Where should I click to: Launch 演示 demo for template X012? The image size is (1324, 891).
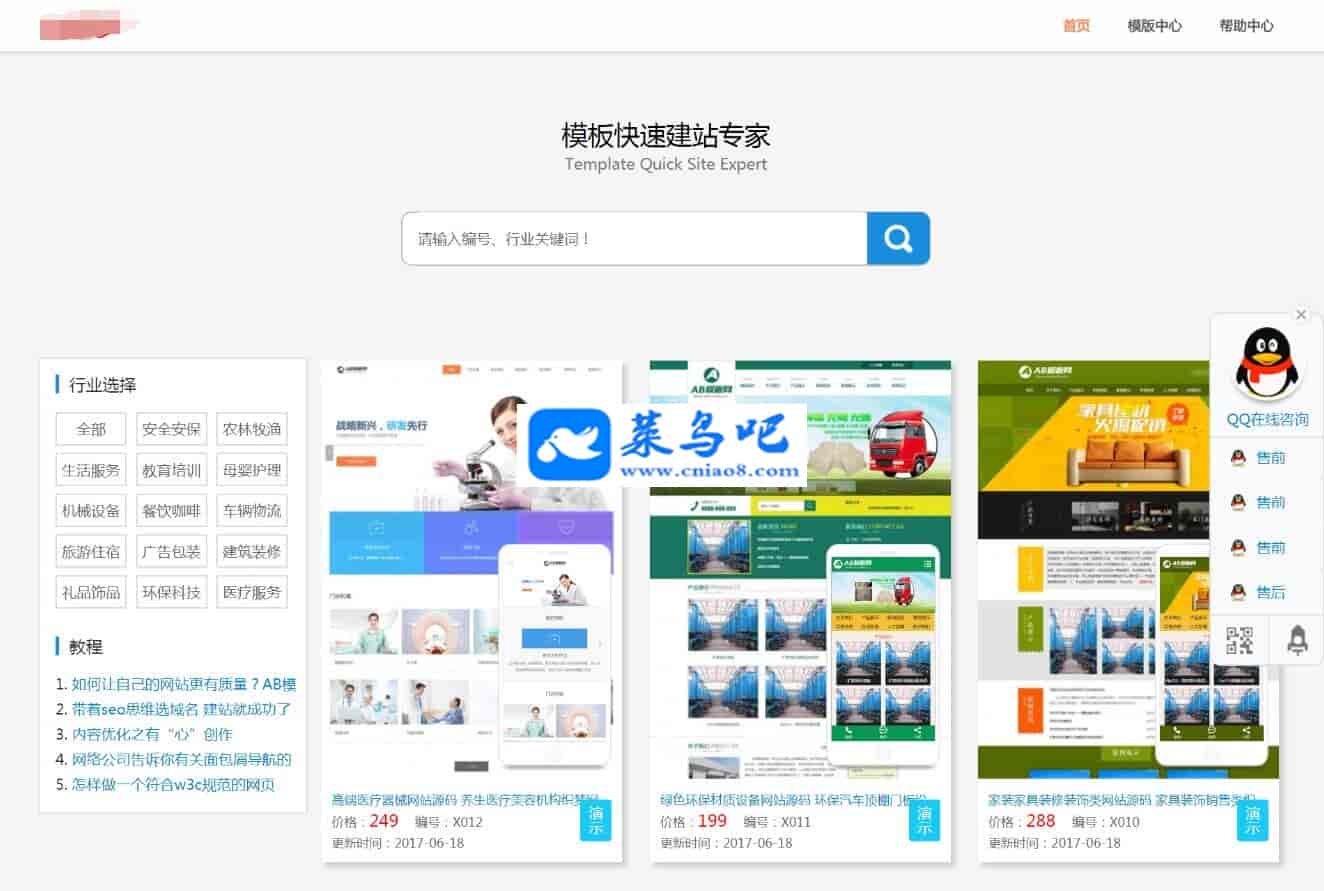click(596, 820)
